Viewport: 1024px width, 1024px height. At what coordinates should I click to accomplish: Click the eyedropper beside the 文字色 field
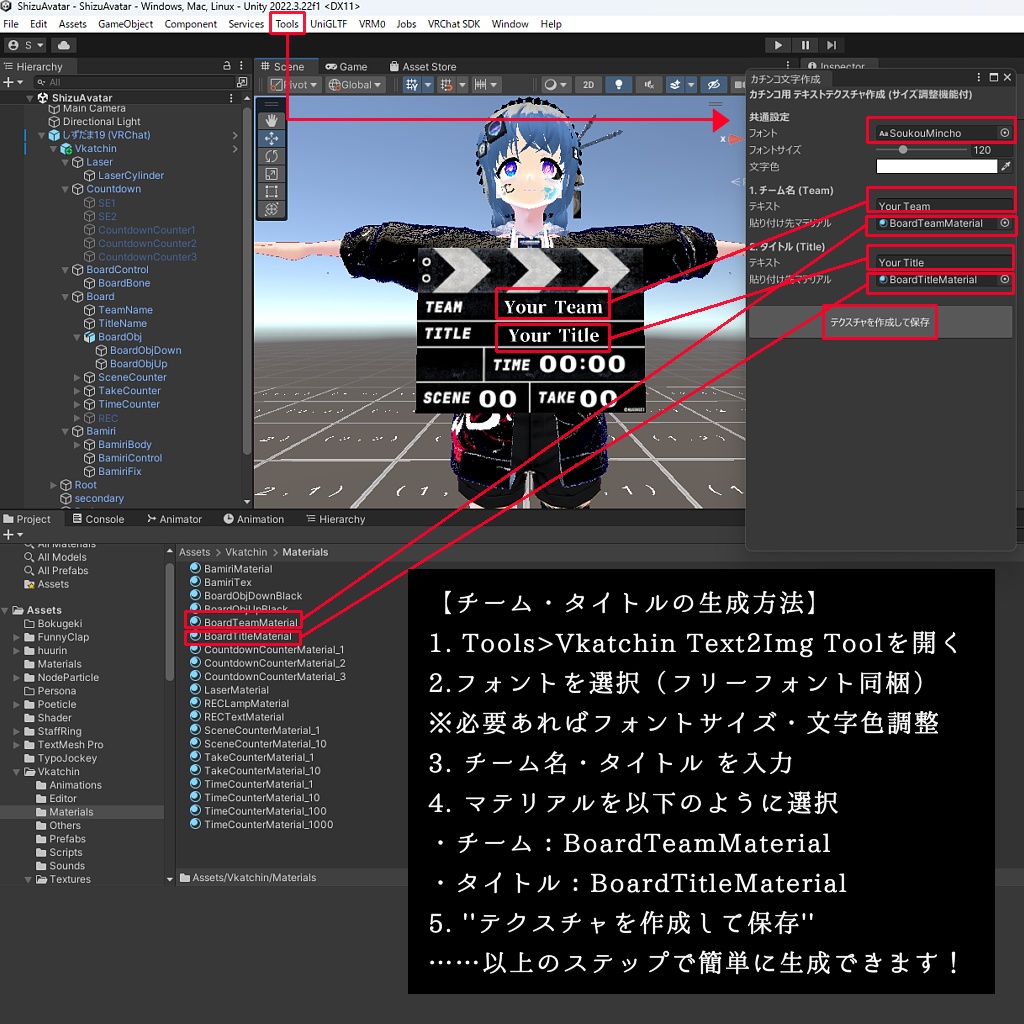(1005, 166)
